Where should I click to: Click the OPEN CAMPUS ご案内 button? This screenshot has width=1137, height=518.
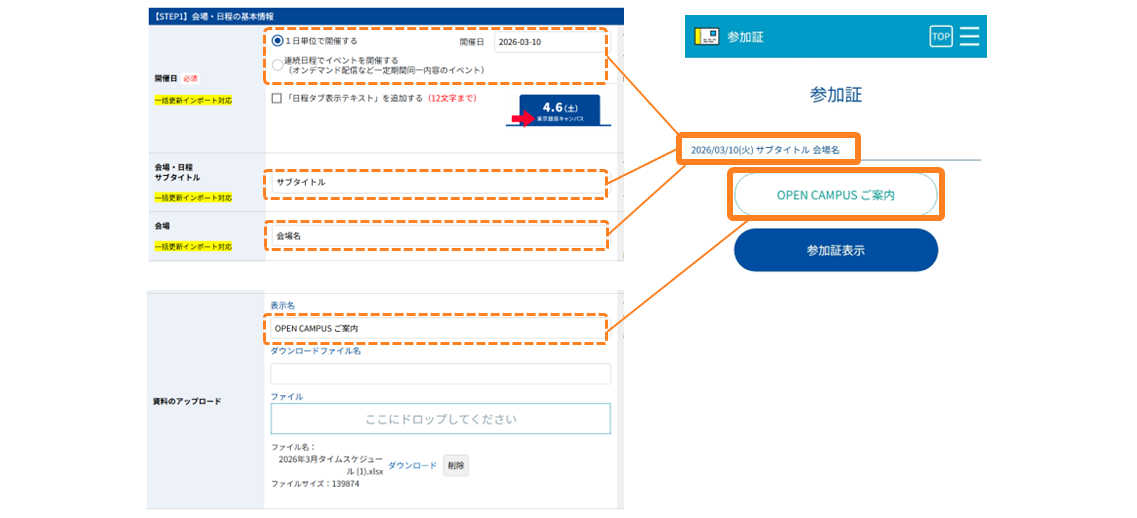click(835, 194)
